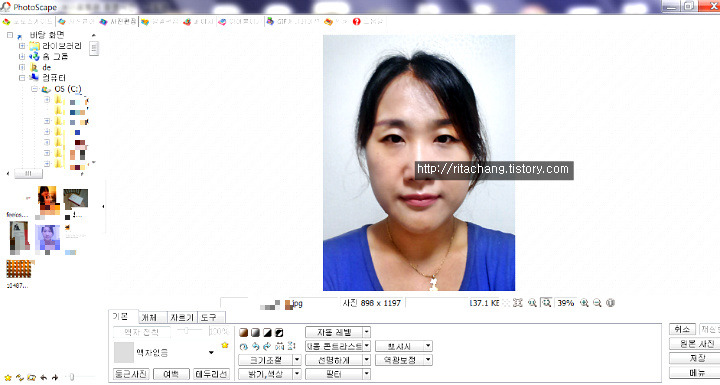
Task: Adjust the frame size slider
Action: pos(189,331)
